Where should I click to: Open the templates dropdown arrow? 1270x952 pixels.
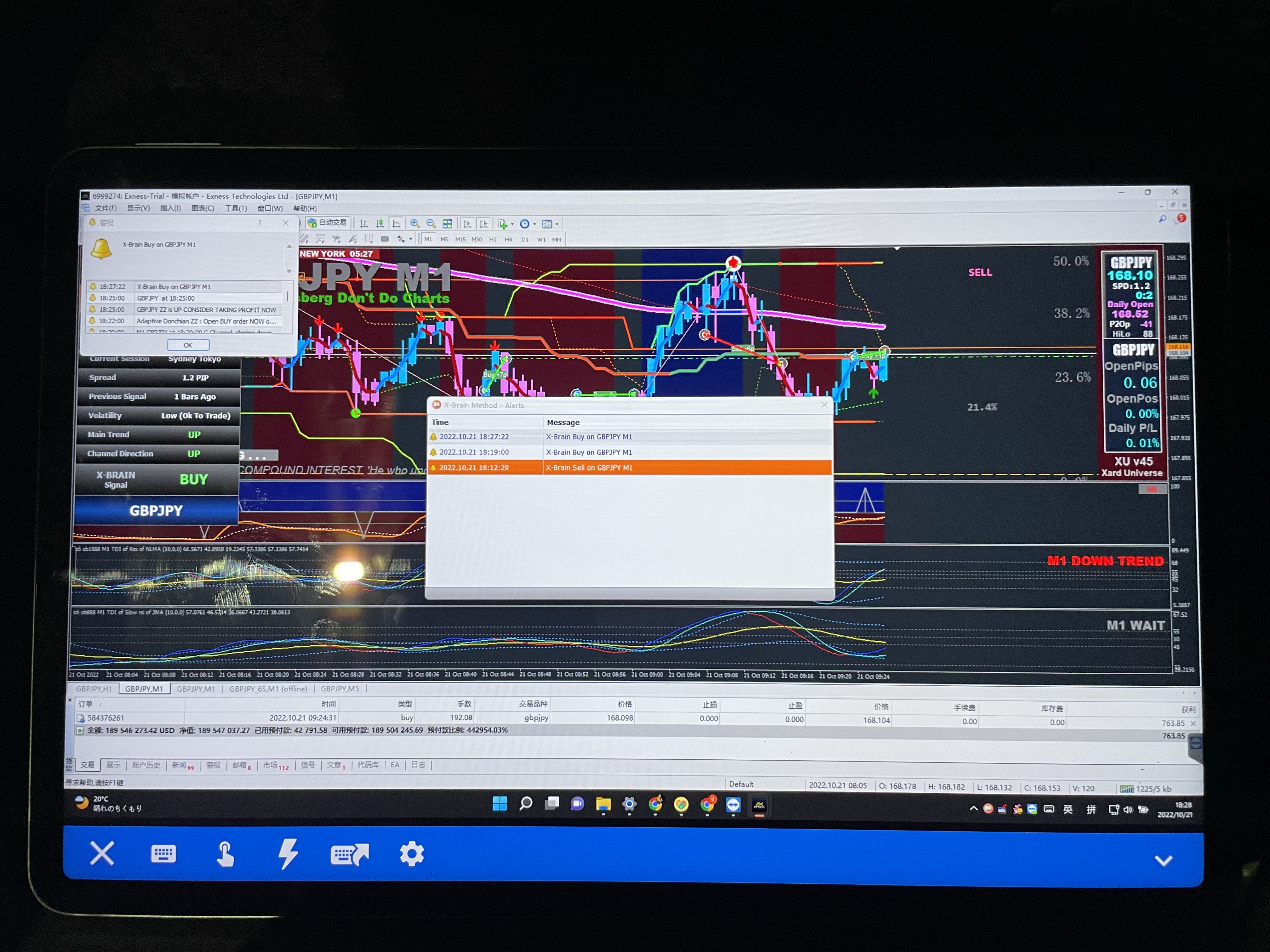click(x=557, y=224)
